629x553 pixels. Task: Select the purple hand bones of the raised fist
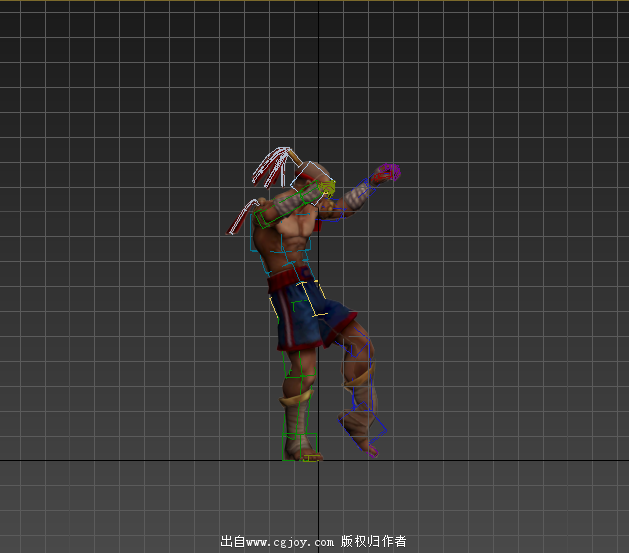click(388, 172)
